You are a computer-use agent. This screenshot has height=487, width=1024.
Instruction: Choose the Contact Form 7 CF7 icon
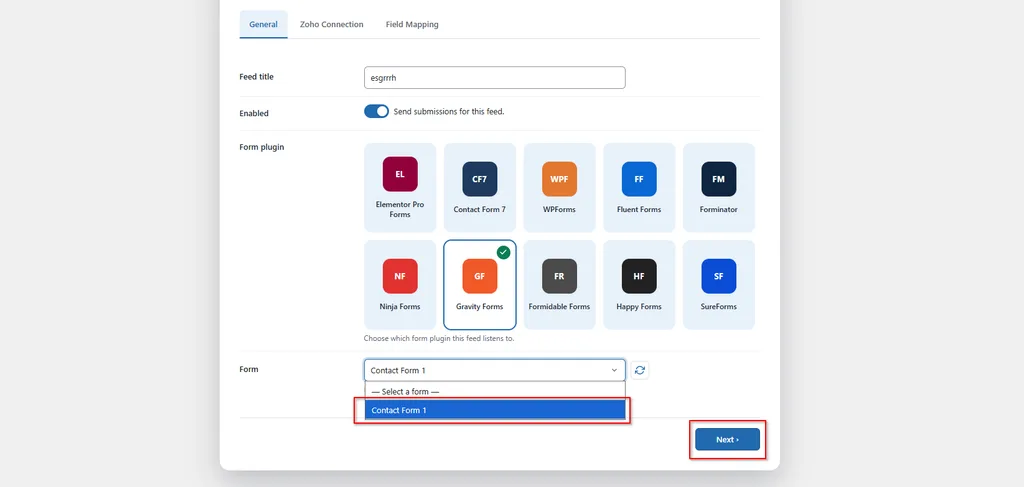pos(479,179)
